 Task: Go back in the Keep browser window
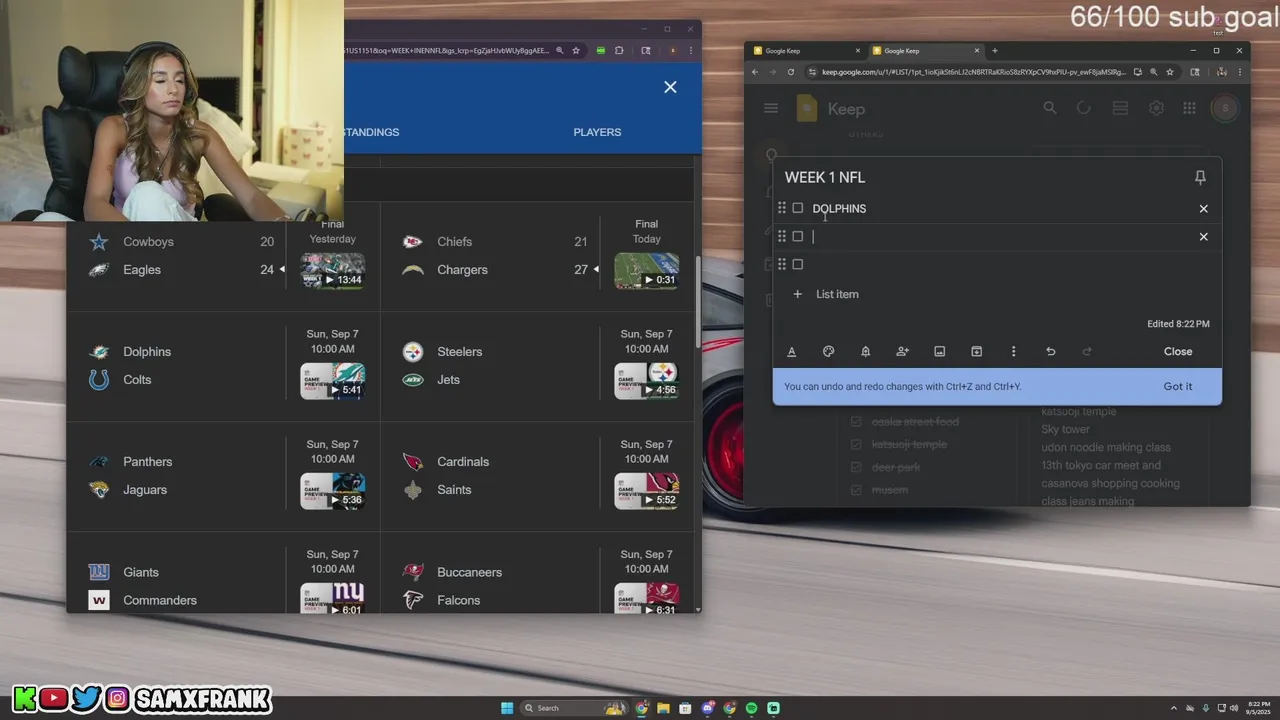[x=754, y=72]
